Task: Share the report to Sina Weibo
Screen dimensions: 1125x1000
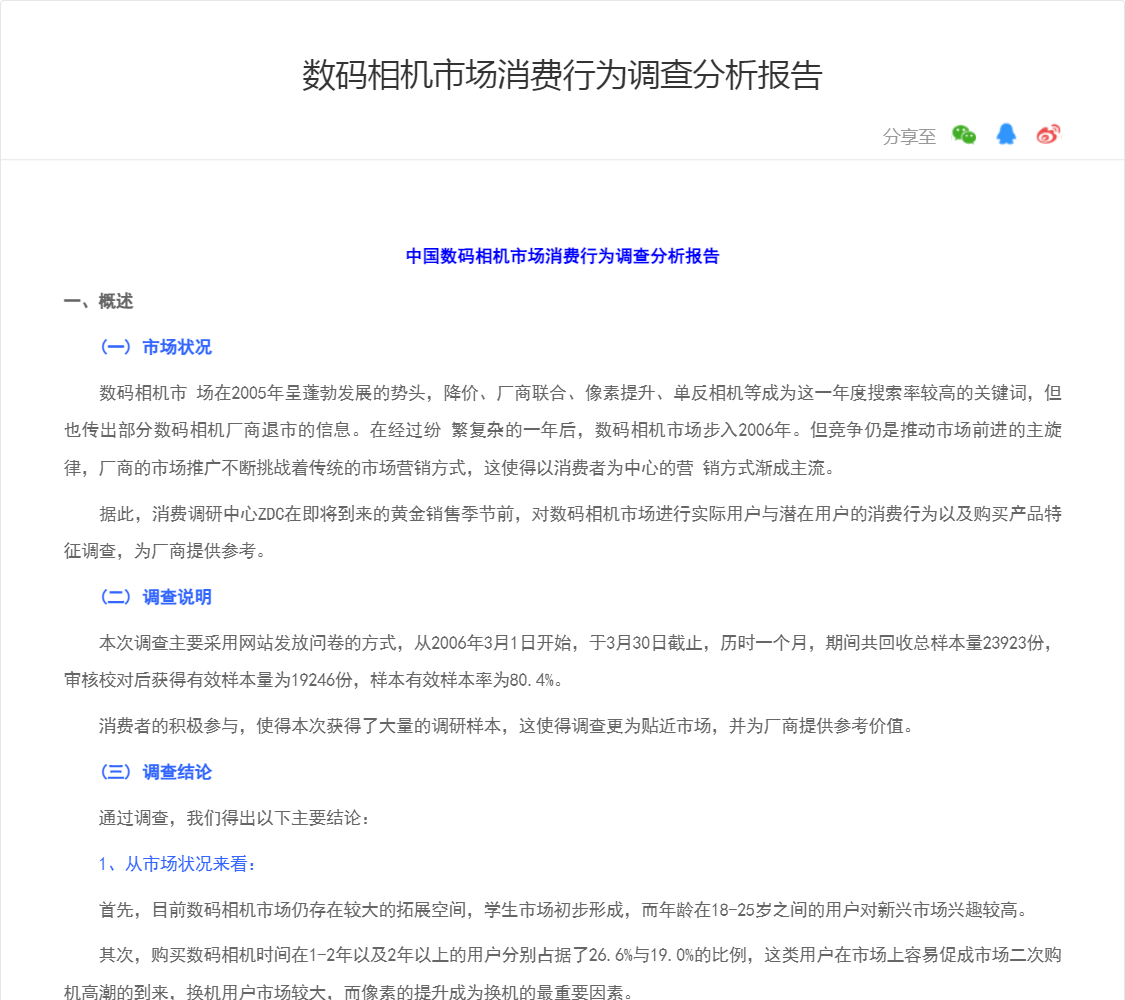Action: (x=1048, y=134)
